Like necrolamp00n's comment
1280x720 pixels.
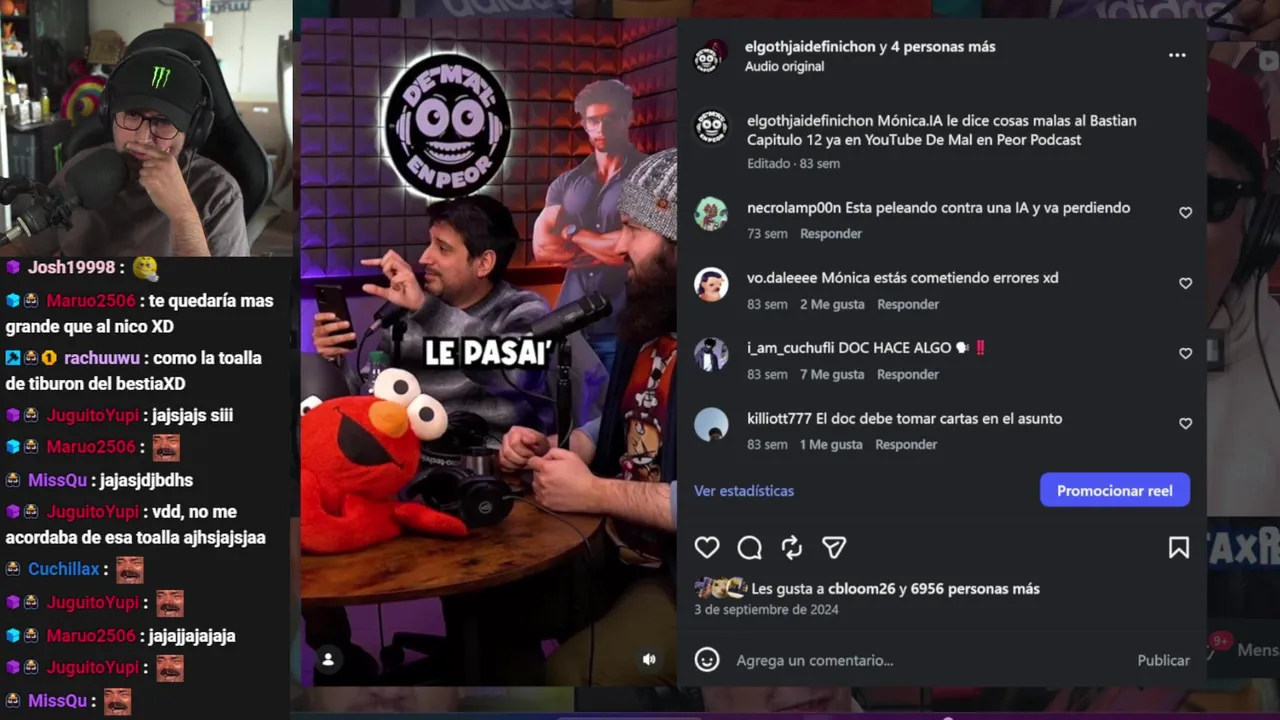tap(1185, 213)
